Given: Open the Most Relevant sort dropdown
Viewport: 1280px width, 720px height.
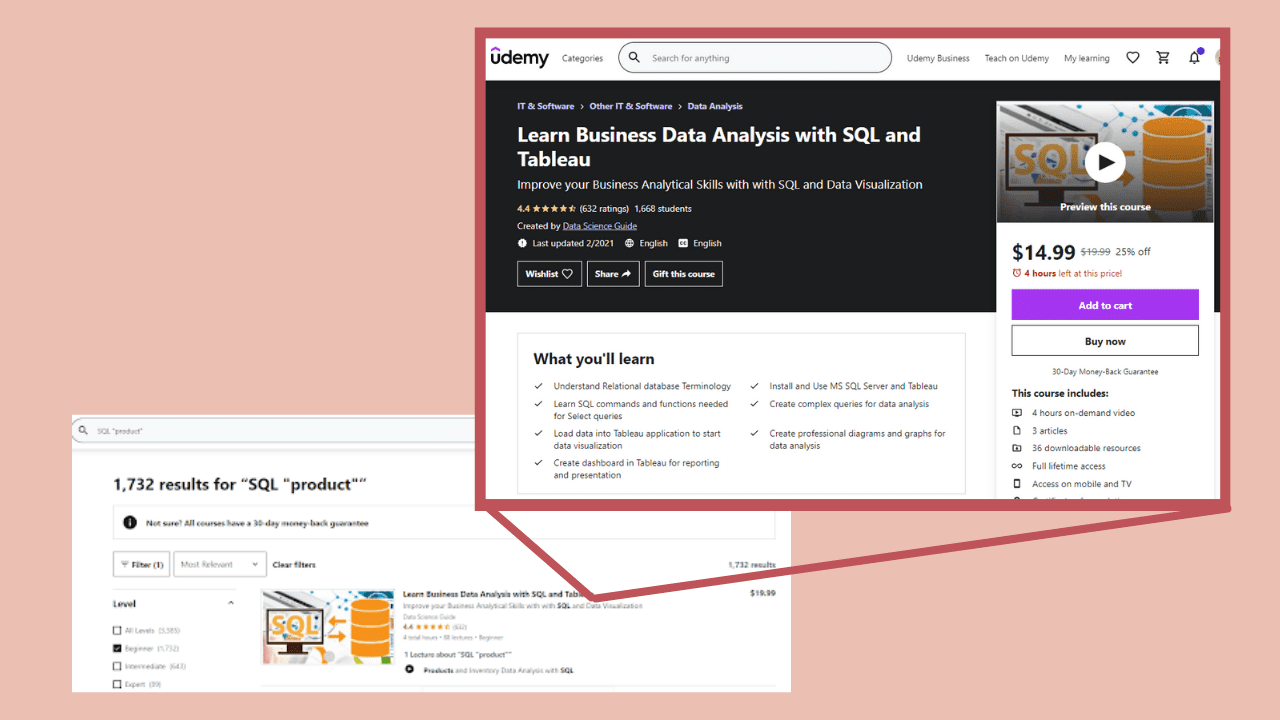Looking at the screenshot, I should [219, 564].
